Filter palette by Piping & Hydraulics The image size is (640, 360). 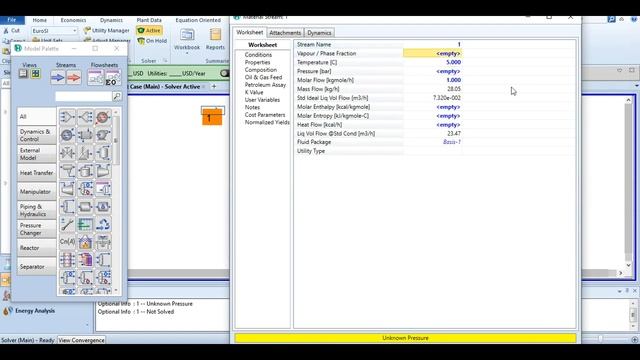(36, 210)
